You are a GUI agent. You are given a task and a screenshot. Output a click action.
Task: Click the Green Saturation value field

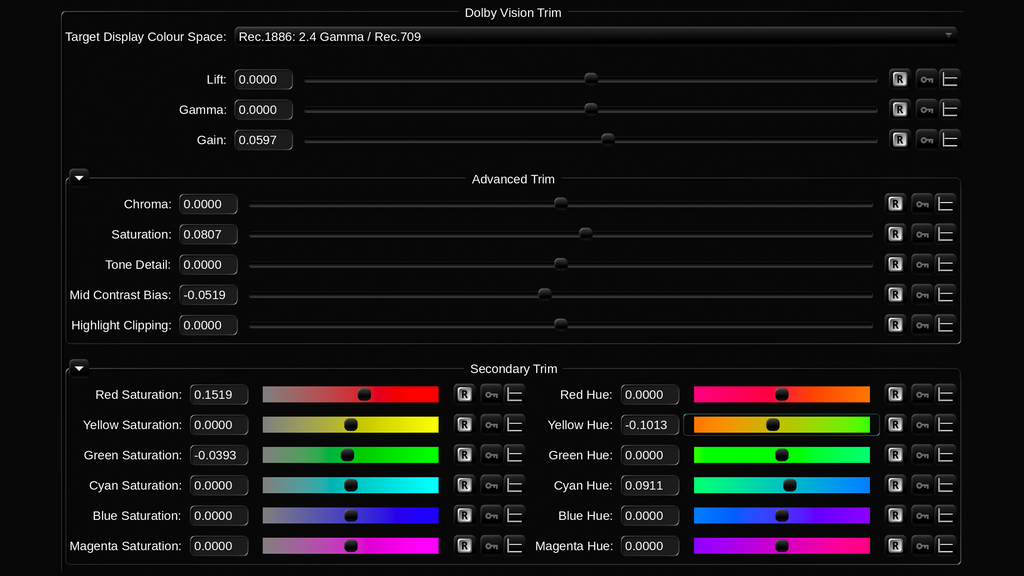[x=219, y=455]
